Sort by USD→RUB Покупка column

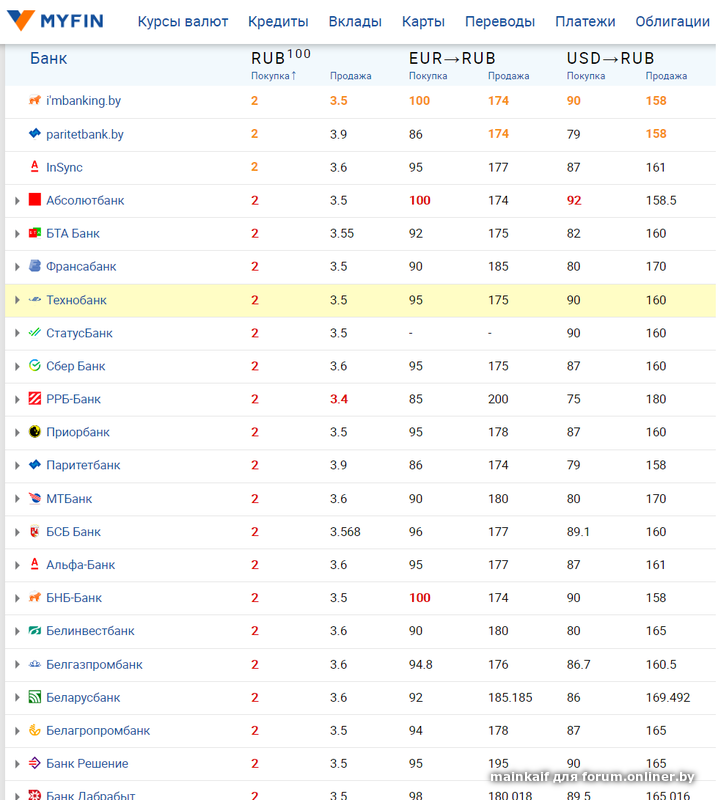(x=586, y=76)
